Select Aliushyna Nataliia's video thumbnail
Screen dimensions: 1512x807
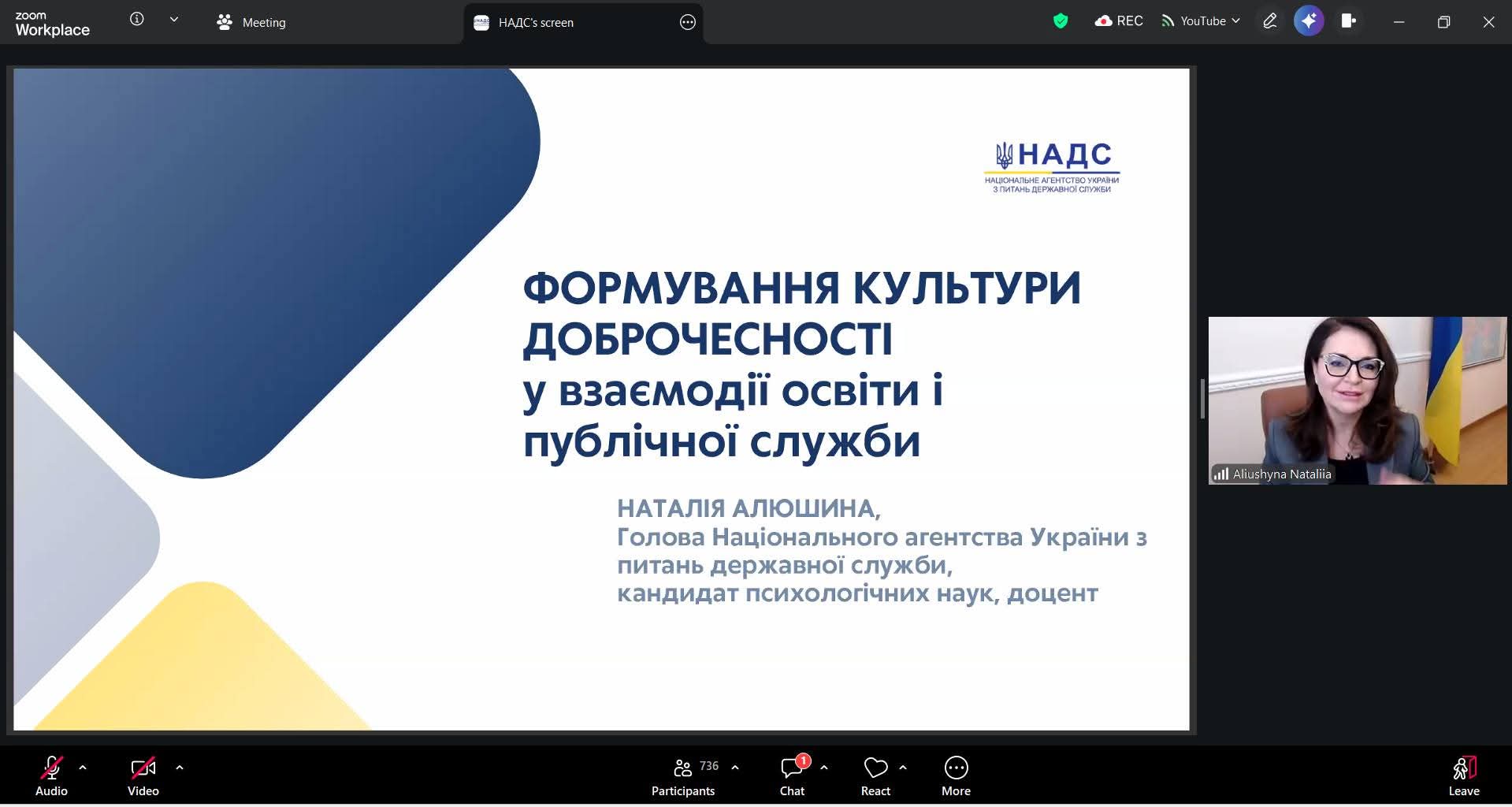coord(1357,400)
